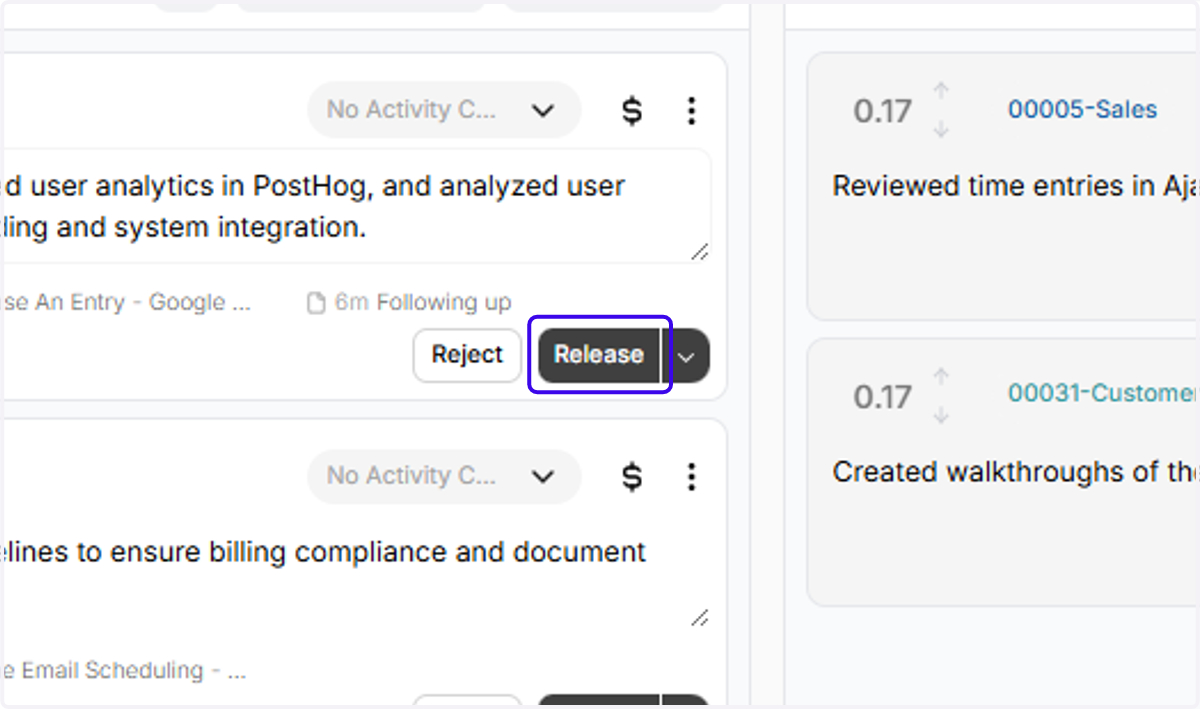Click the dollar icon on the billing compliance entry
1200x709 pixels.
tap(632, 476)
